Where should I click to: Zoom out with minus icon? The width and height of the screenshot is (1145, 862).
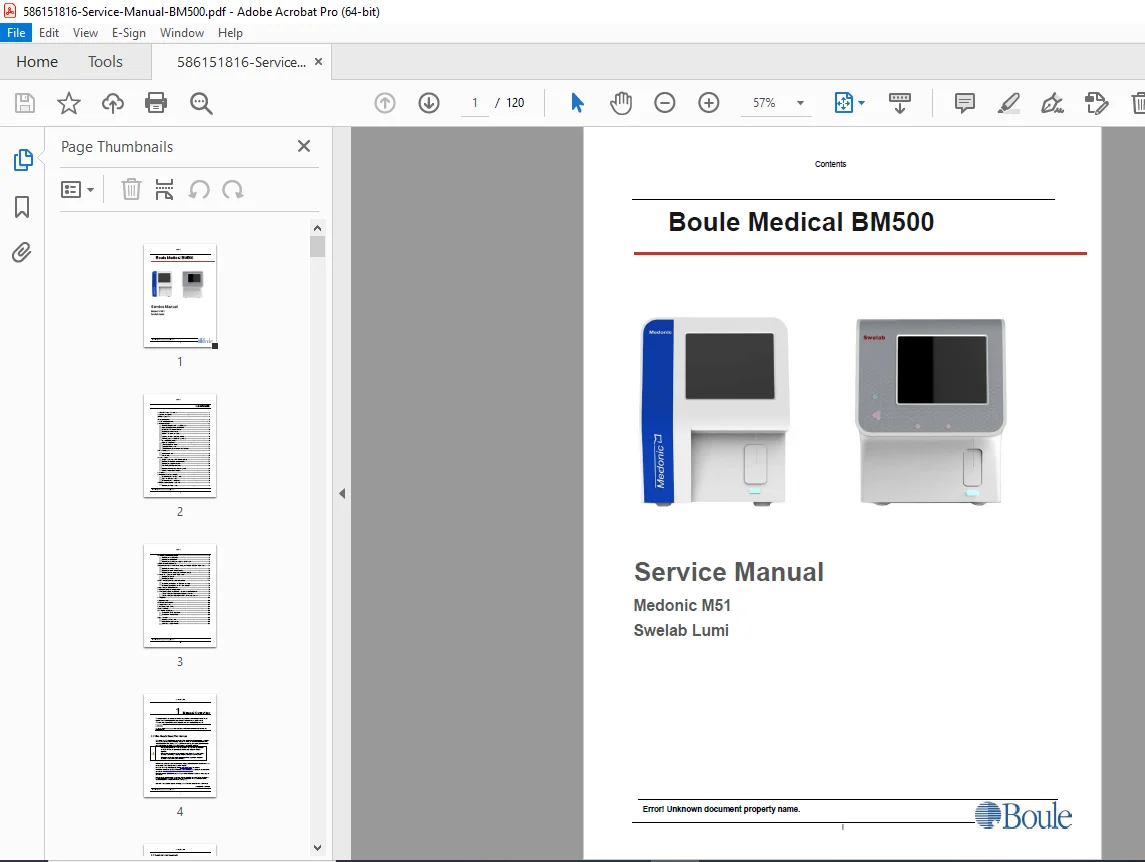pyautogui.click(x=665, y=103)
